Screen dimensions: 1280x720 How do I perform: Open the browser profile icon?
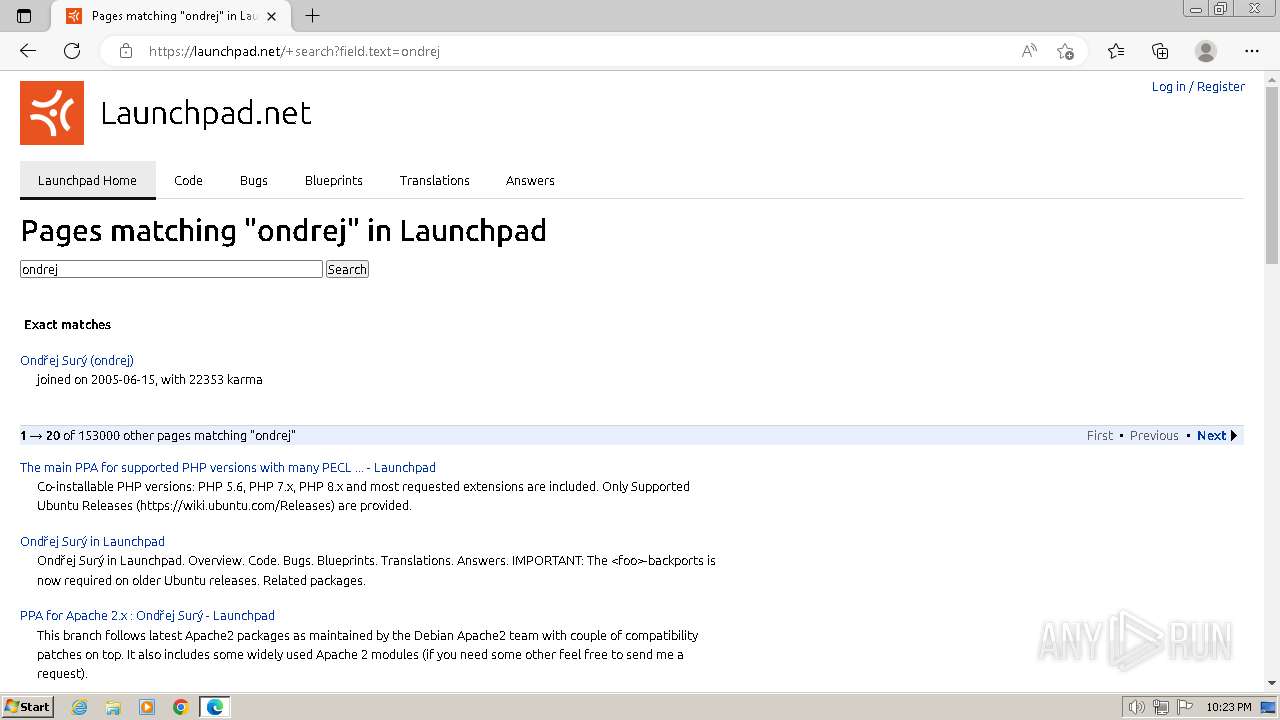(1206, 51)
